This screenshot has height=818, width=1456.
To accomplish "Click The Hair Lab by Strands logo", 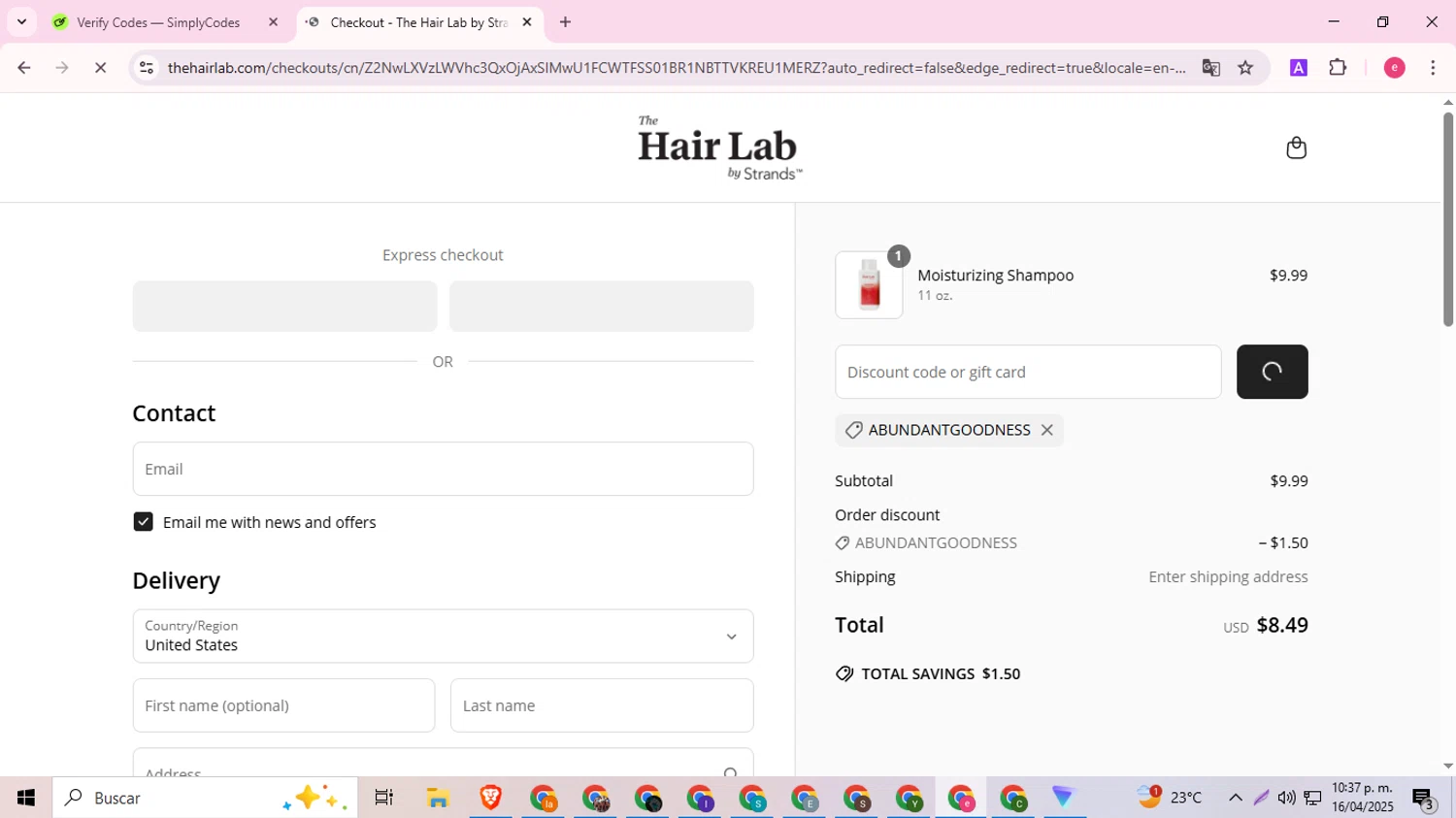I will (x=719, y=147).
